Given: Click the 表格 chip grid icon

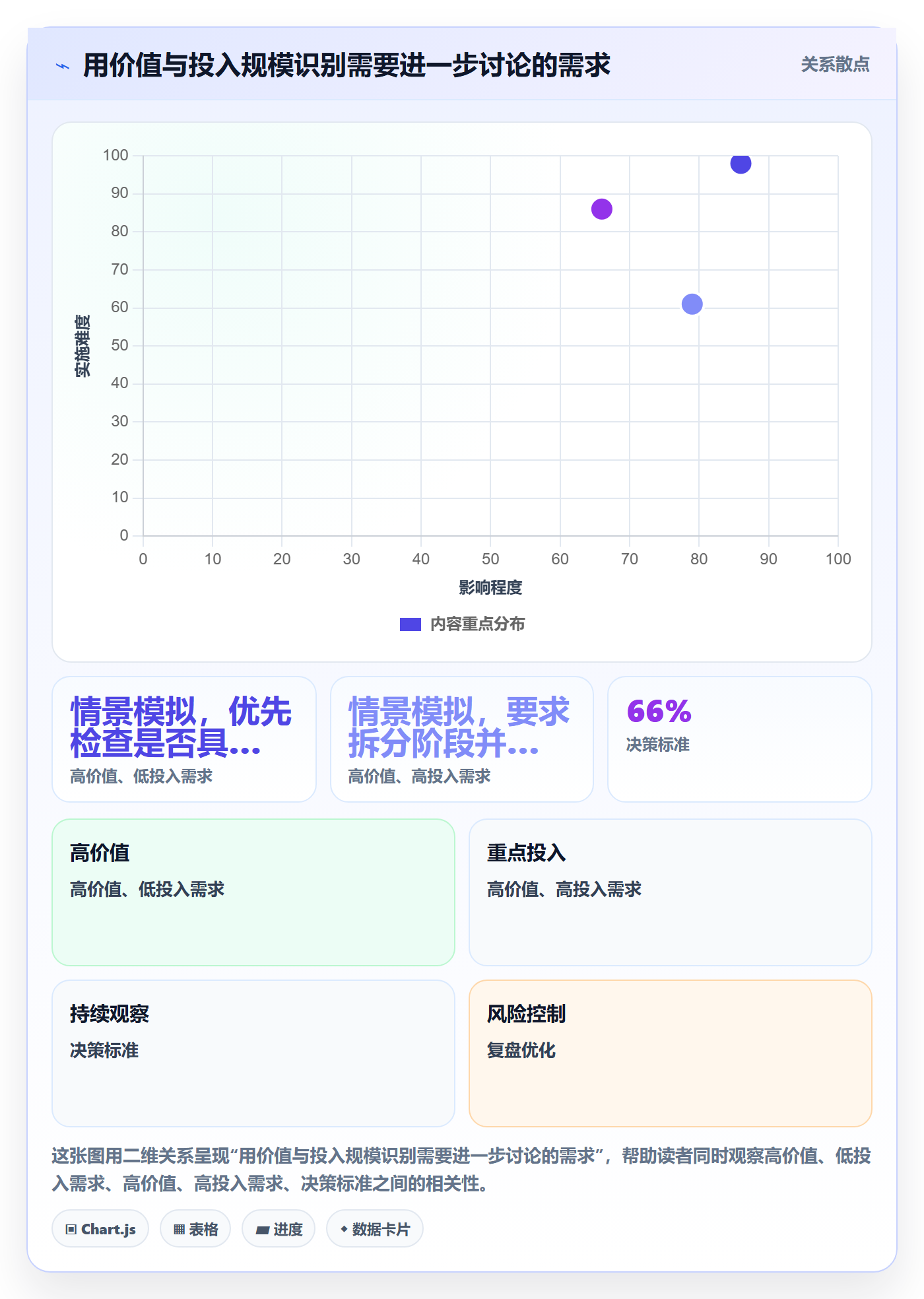Looking at the screenshot, I should [180, 1230].
